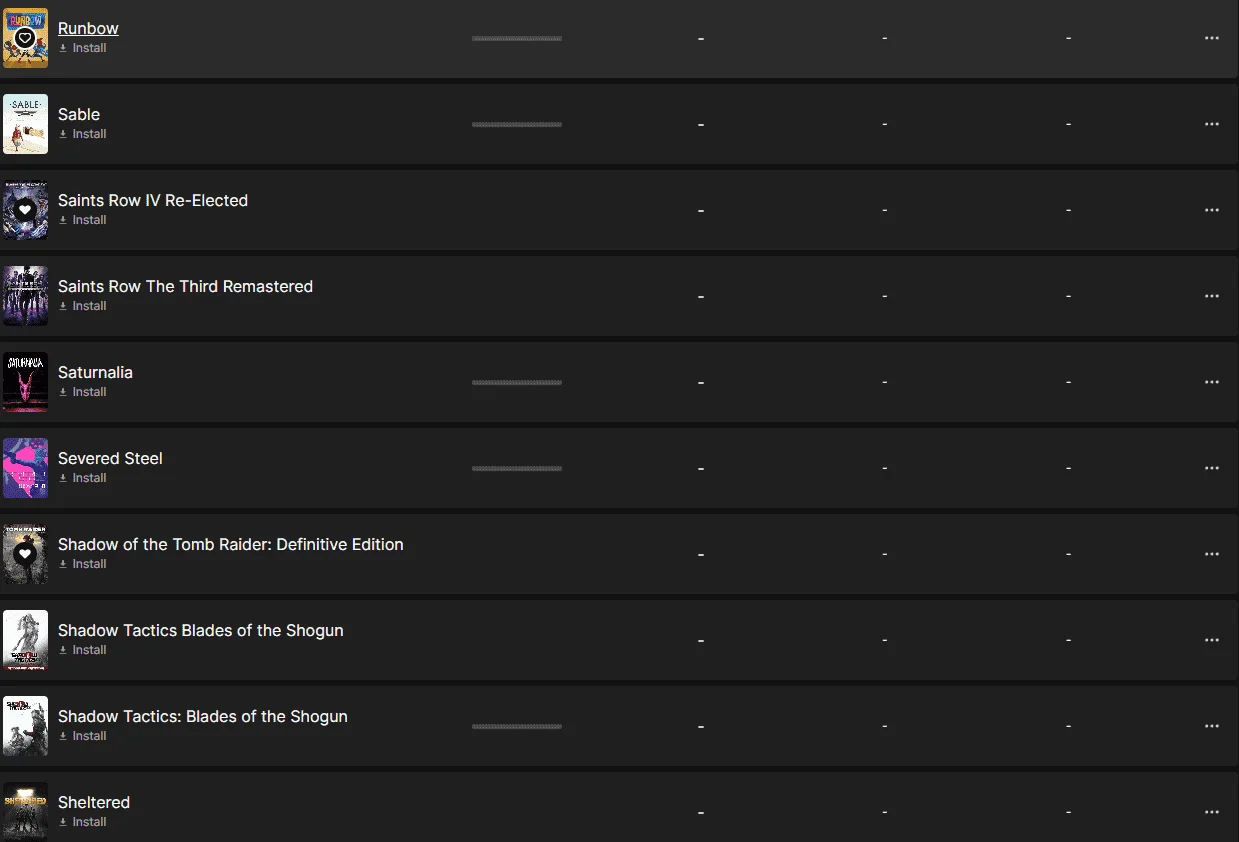Install Sheltered

tap(83, 822)
